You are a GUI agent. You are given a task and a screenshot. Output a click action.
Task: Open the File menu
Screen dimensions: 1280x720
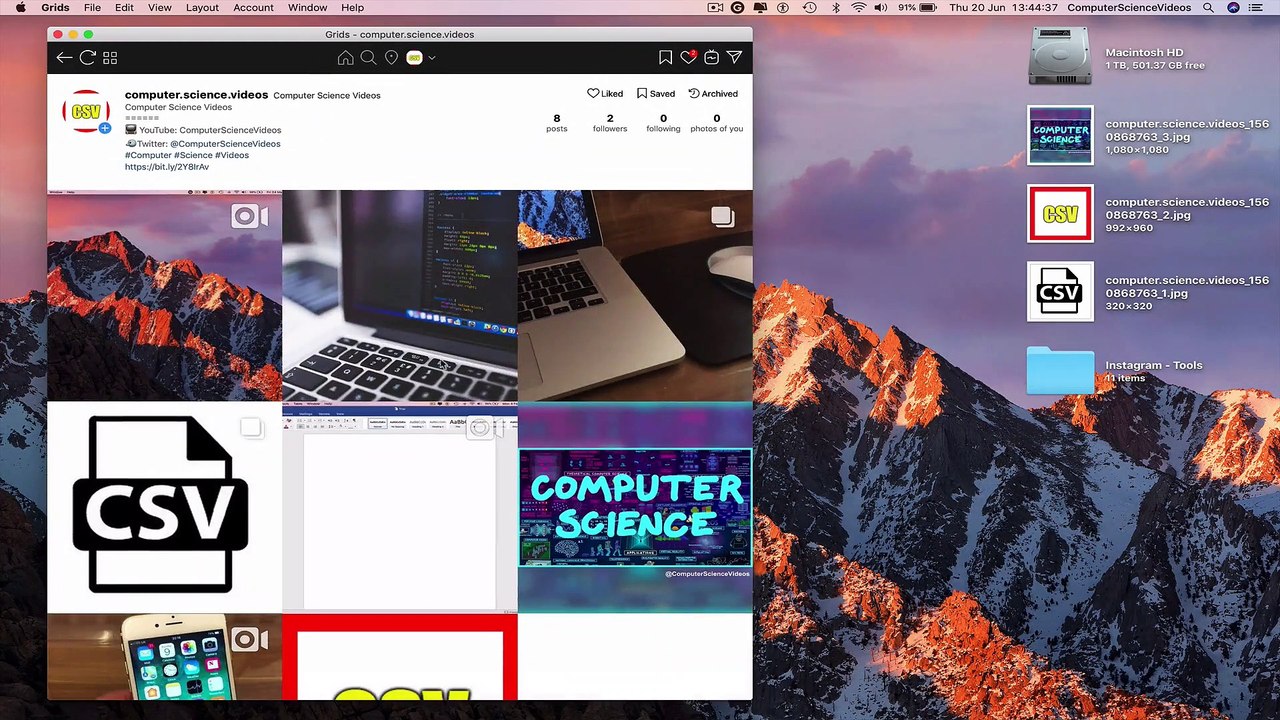(92, 8)
